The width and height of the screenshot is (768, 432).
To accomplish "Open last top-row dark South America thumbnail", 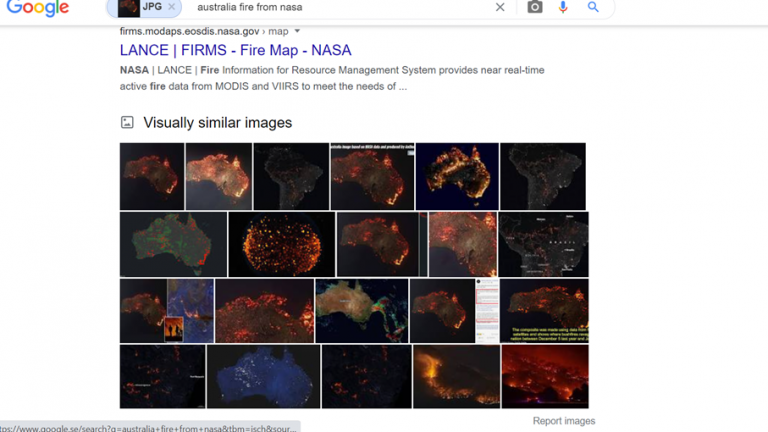I will [x=543, y=176].
